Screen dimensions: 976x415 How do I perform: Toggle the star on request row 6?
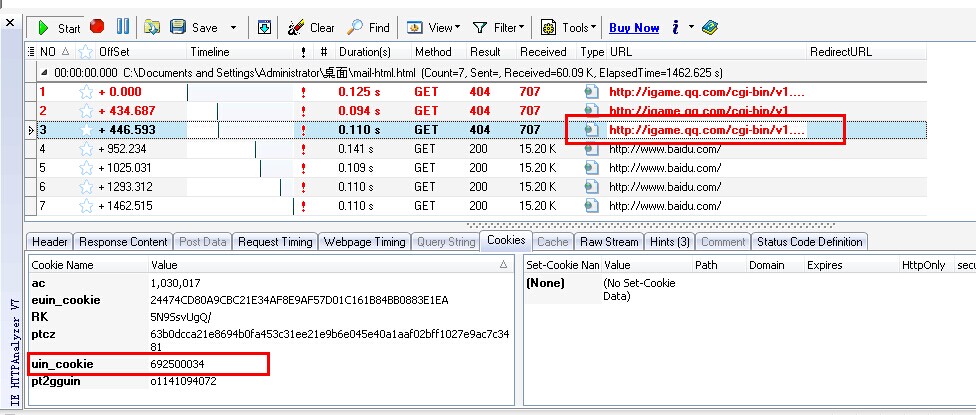tap(86, 187)
